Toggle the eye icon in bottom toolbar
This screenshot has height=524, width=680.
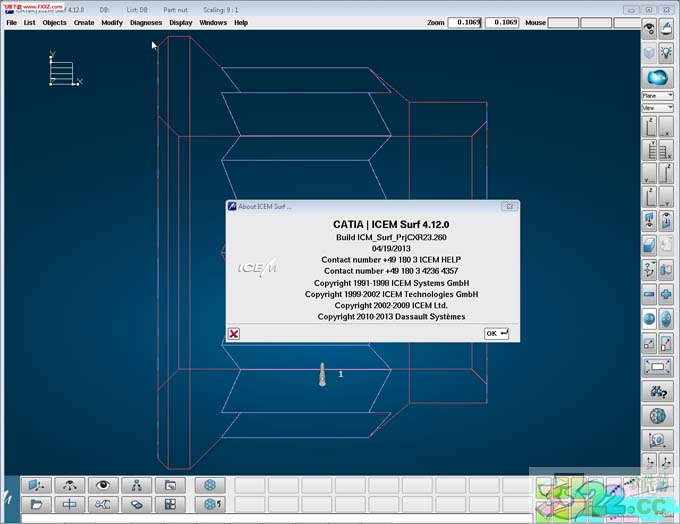click(x=102, y=485)
